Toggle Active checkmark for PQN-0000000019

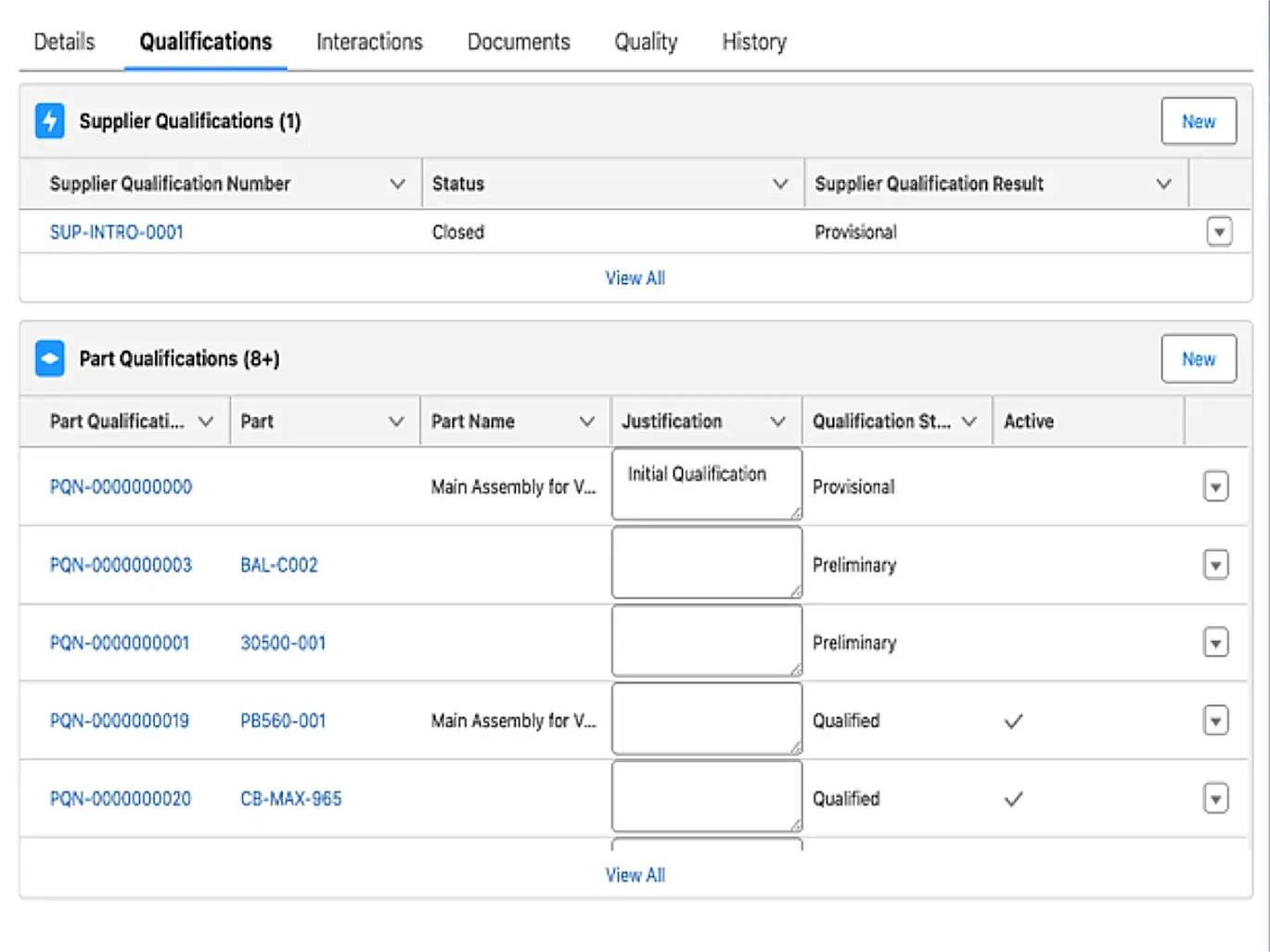coord(1014,721)
